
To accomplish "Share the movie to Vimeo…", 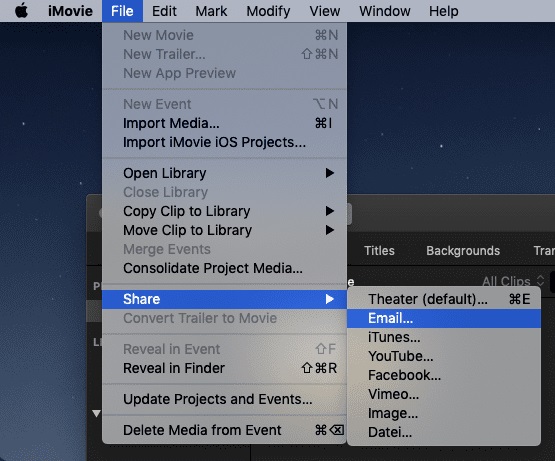I will (x=444, y=394).
